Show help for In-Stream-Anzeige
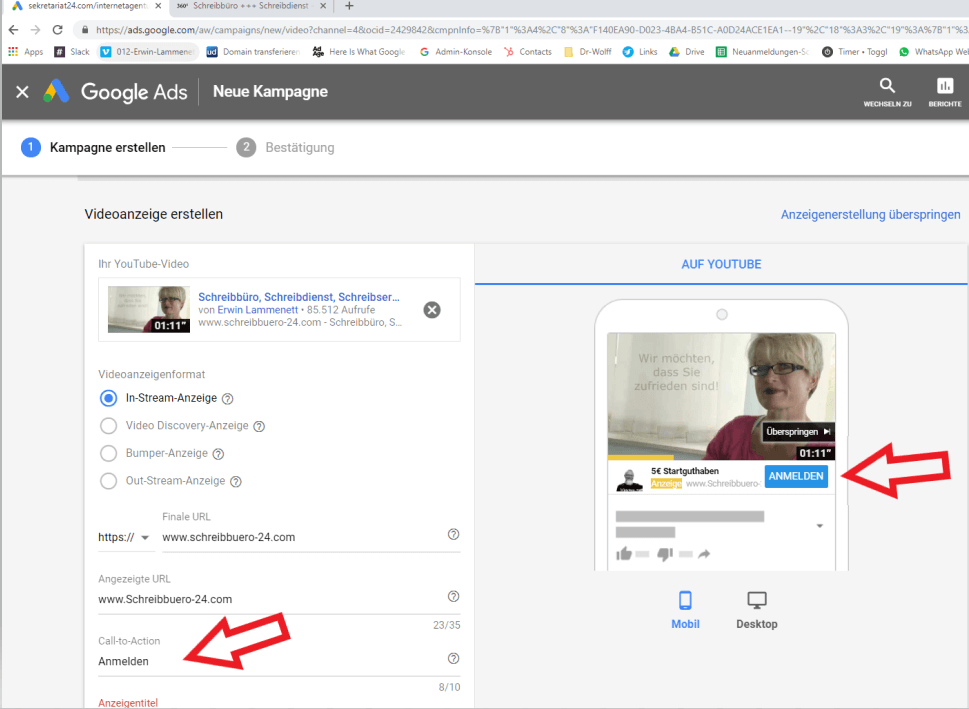969x709 pixels. point(227,399)
